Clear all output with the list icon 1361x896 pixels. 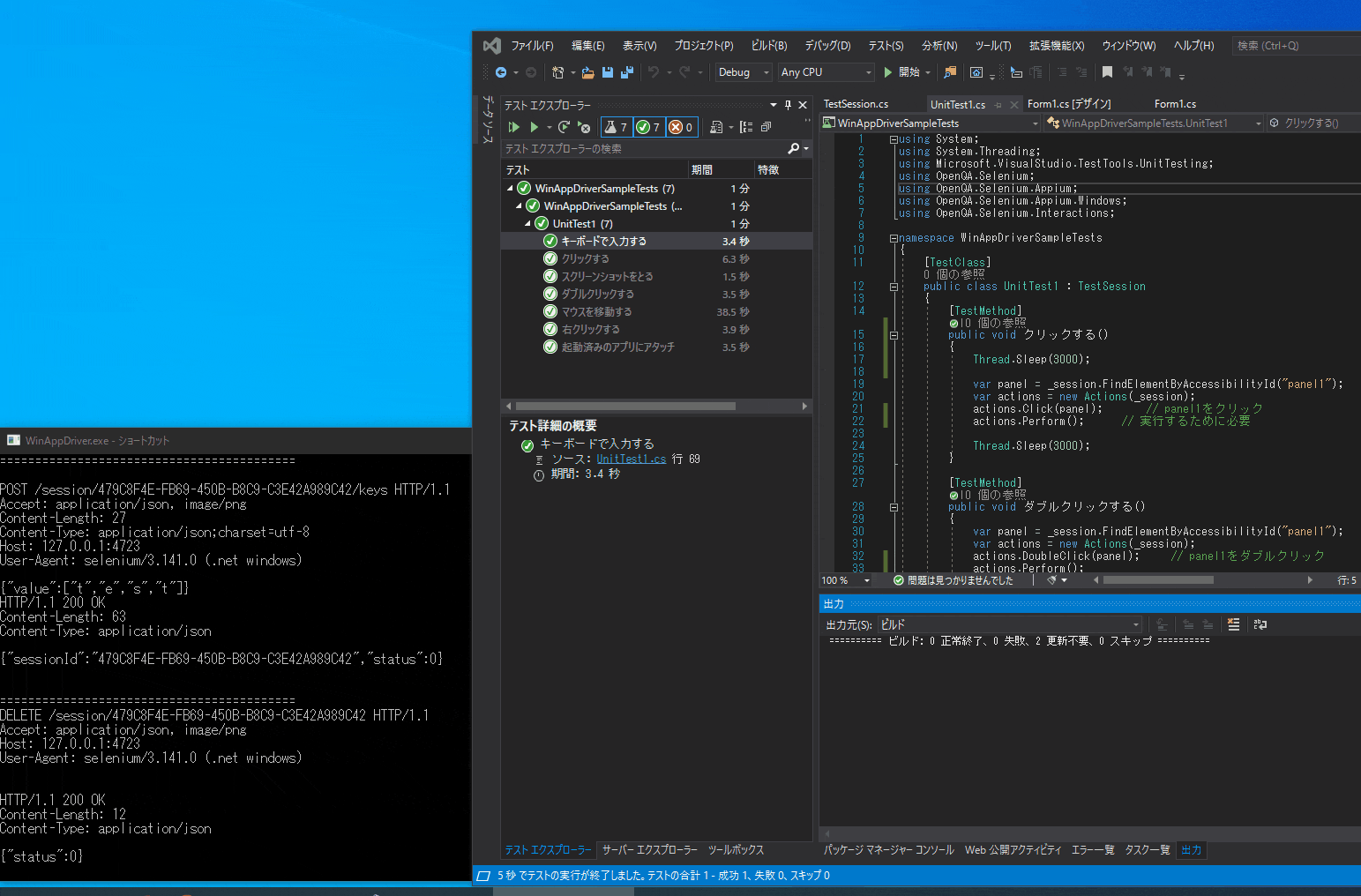pos(1233,624)
